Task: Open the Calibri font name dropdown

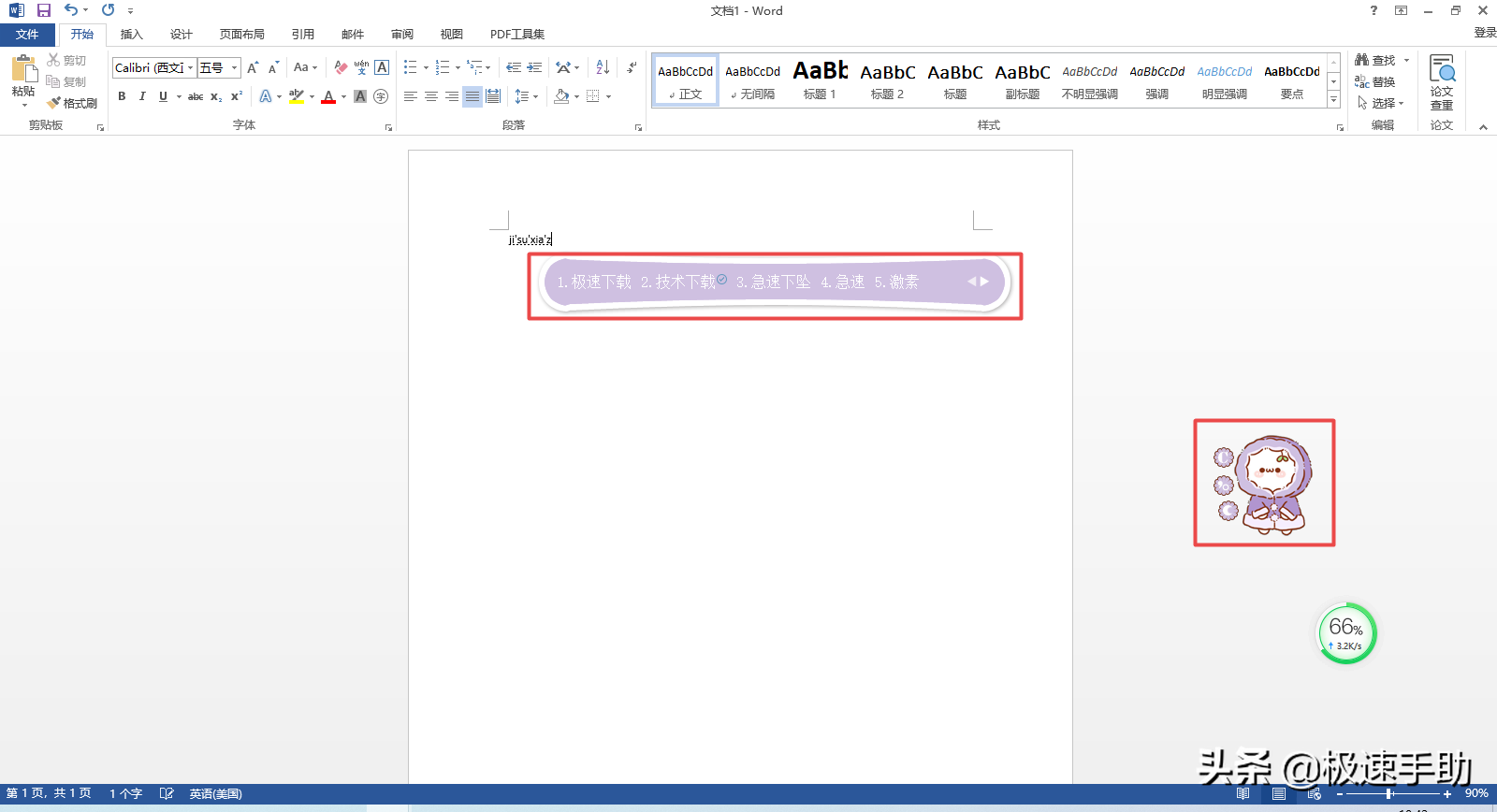Action: [x=191, y=67]
